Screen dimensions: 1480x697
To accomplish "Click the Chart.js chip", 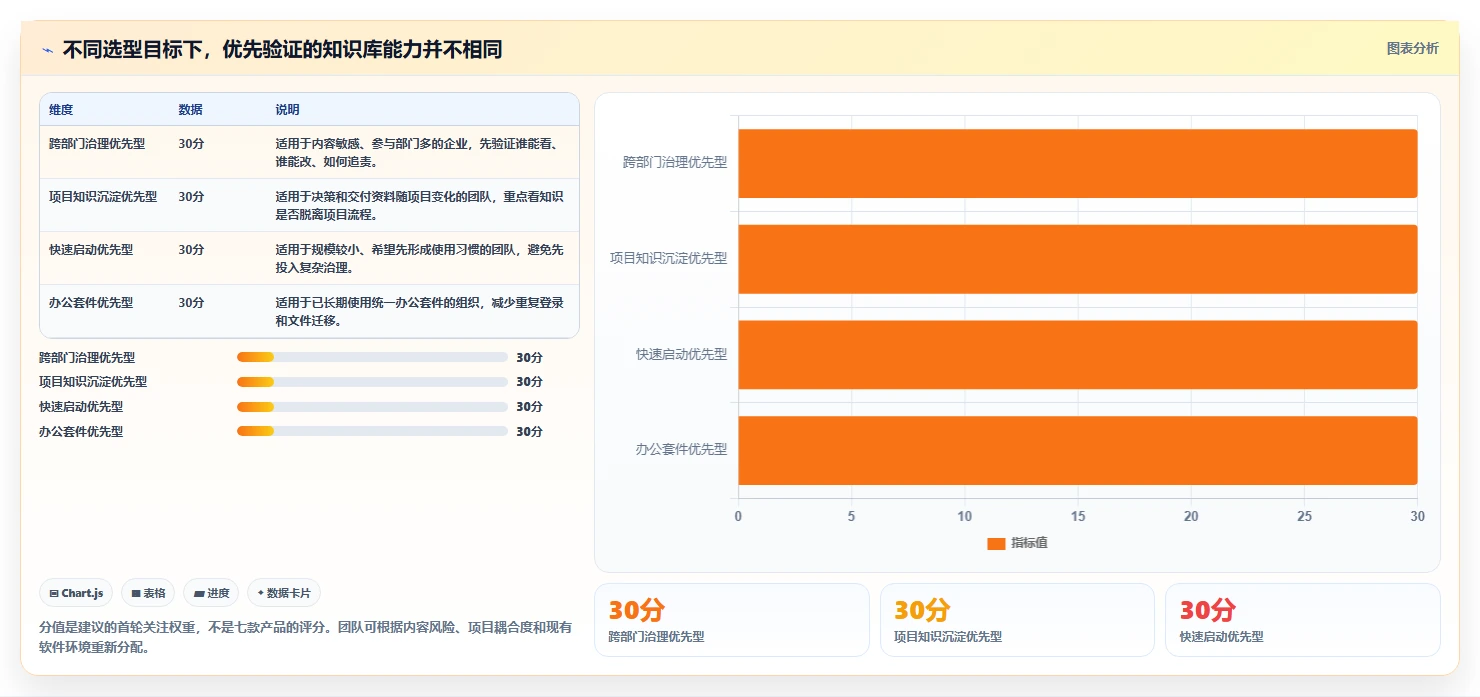I will (76, 593).
